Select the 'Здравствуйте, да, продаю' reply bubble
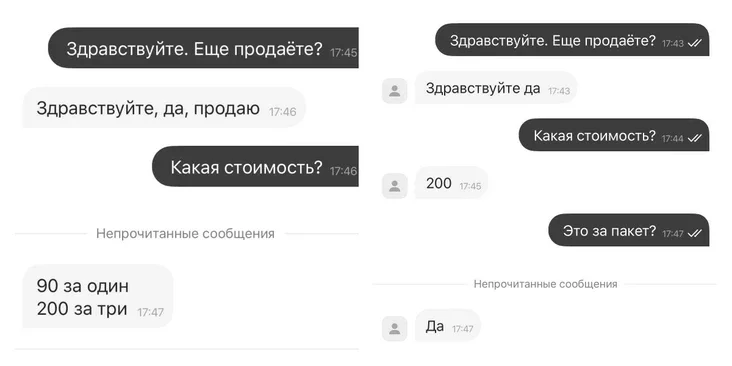 click(164, 107)
